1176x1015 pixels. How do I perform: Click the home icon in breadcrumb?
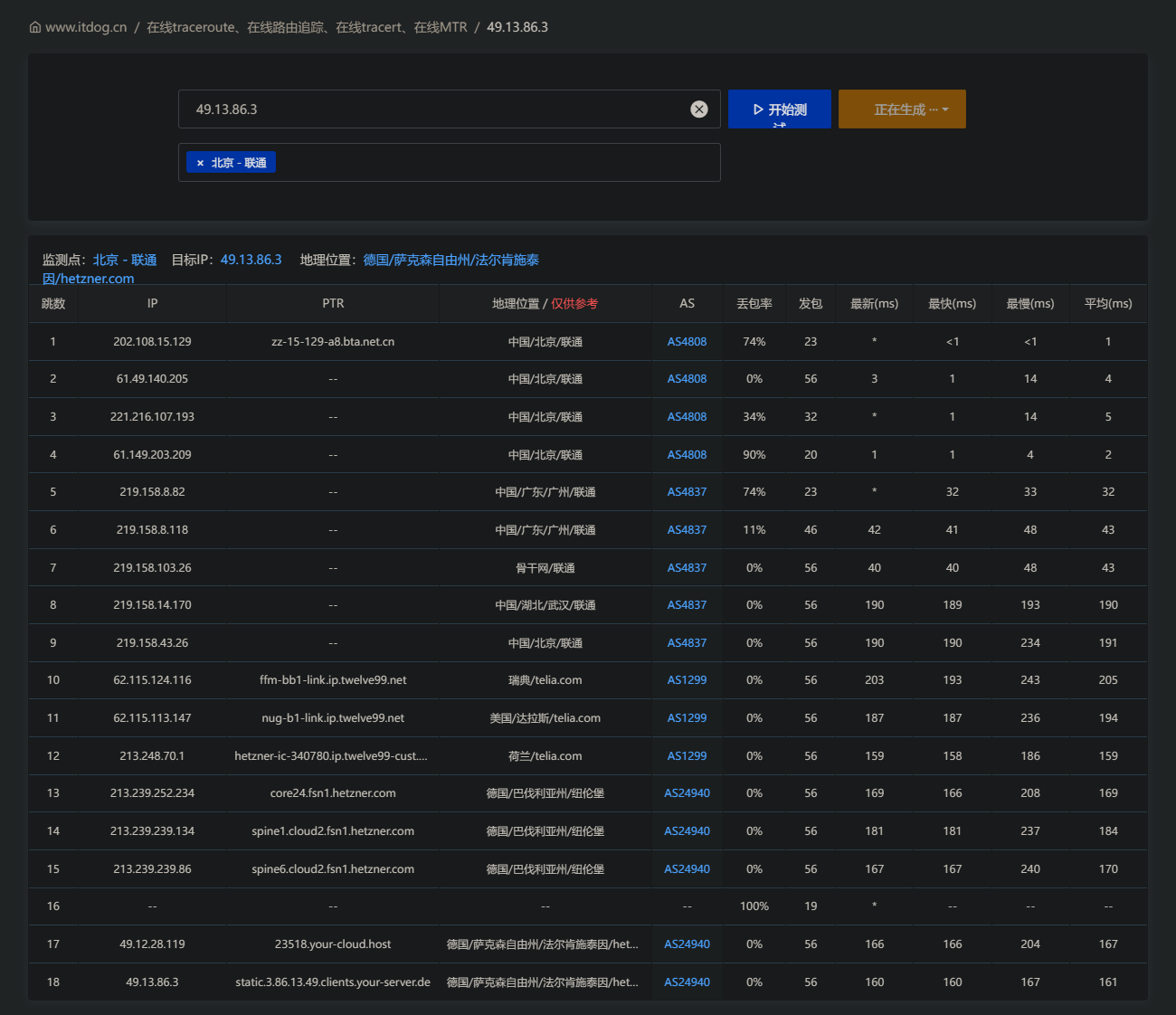click(x=35, y=27)
